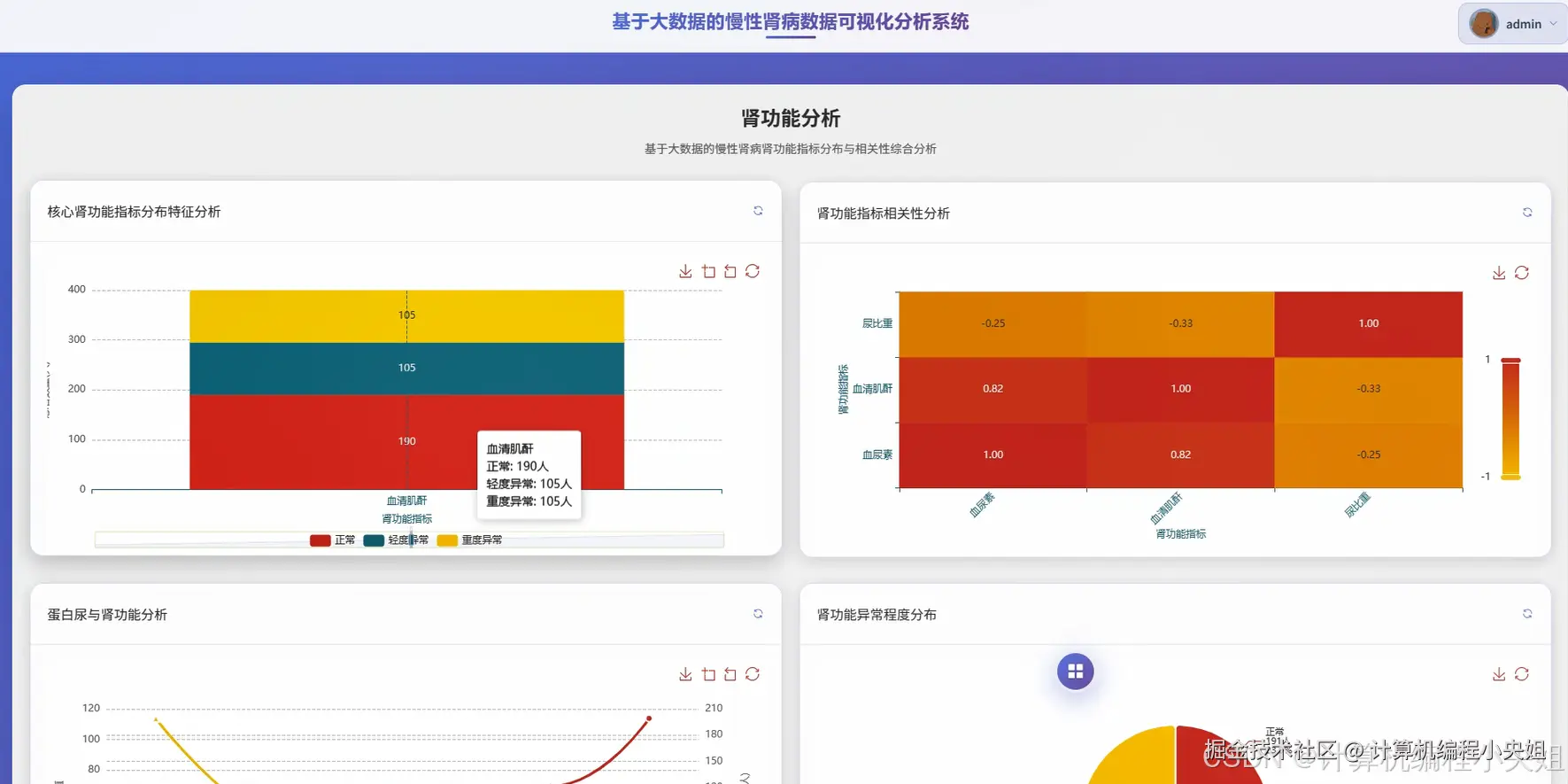Click heatmap cell 血清肌酐 row 1.00
The height and width of the screenshot is (784, 1568).
click(1180, 390)
